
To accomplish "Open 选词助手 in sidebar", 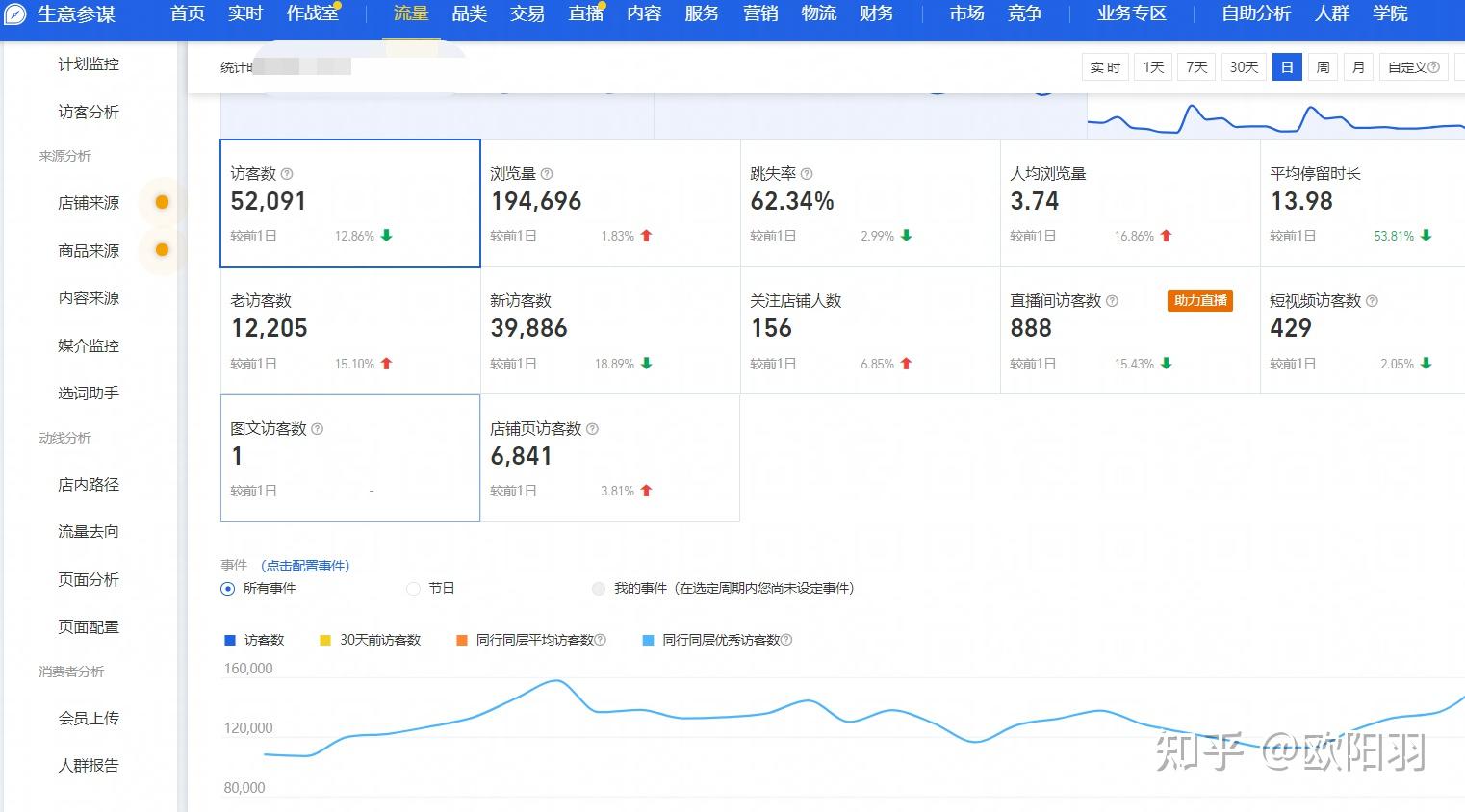I will (x=89, y=393).
